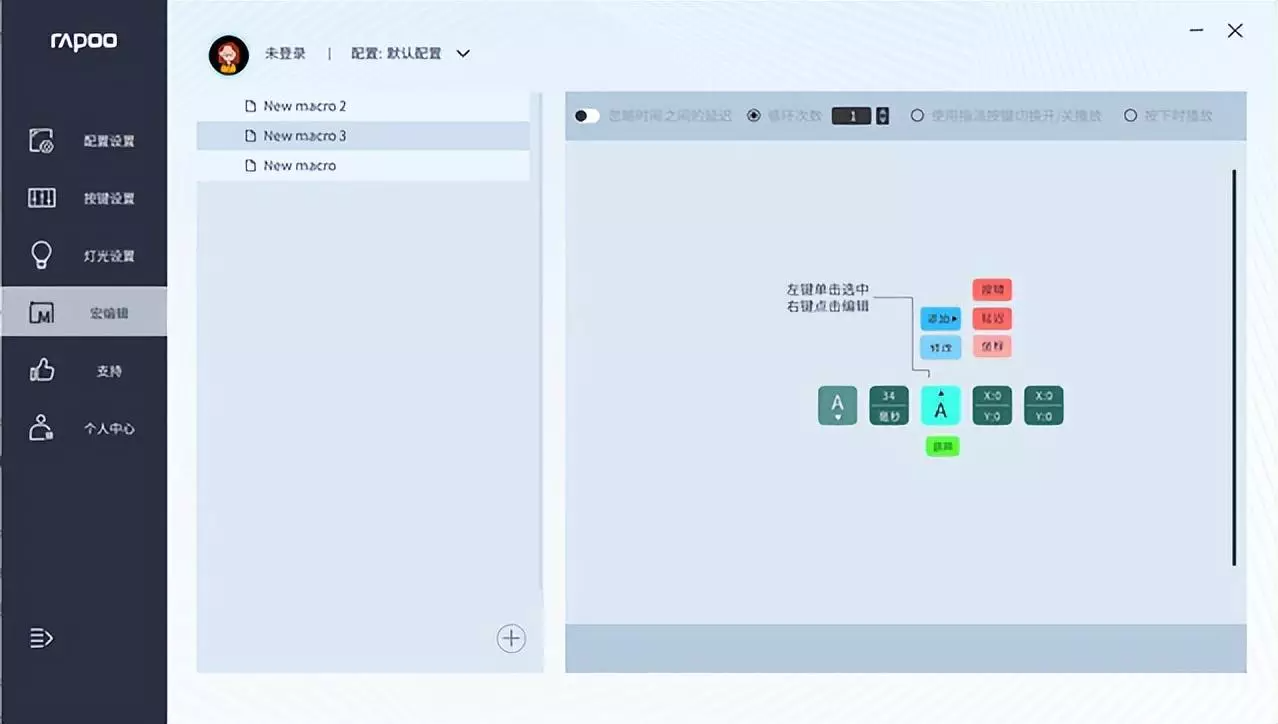Expand the sidebar with bottom arrow control
Screen dimensions: 1278x724
click(40, 638)
